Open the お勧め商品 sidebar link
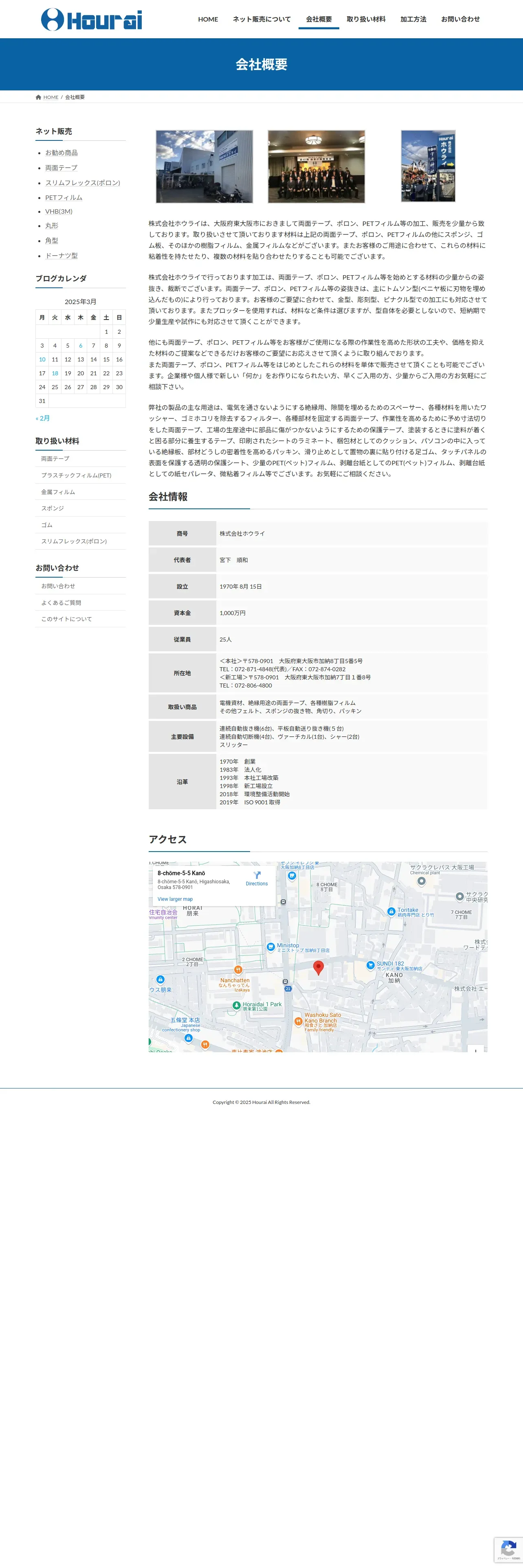This screenshot has height=1568, width=523. (62, 153)
